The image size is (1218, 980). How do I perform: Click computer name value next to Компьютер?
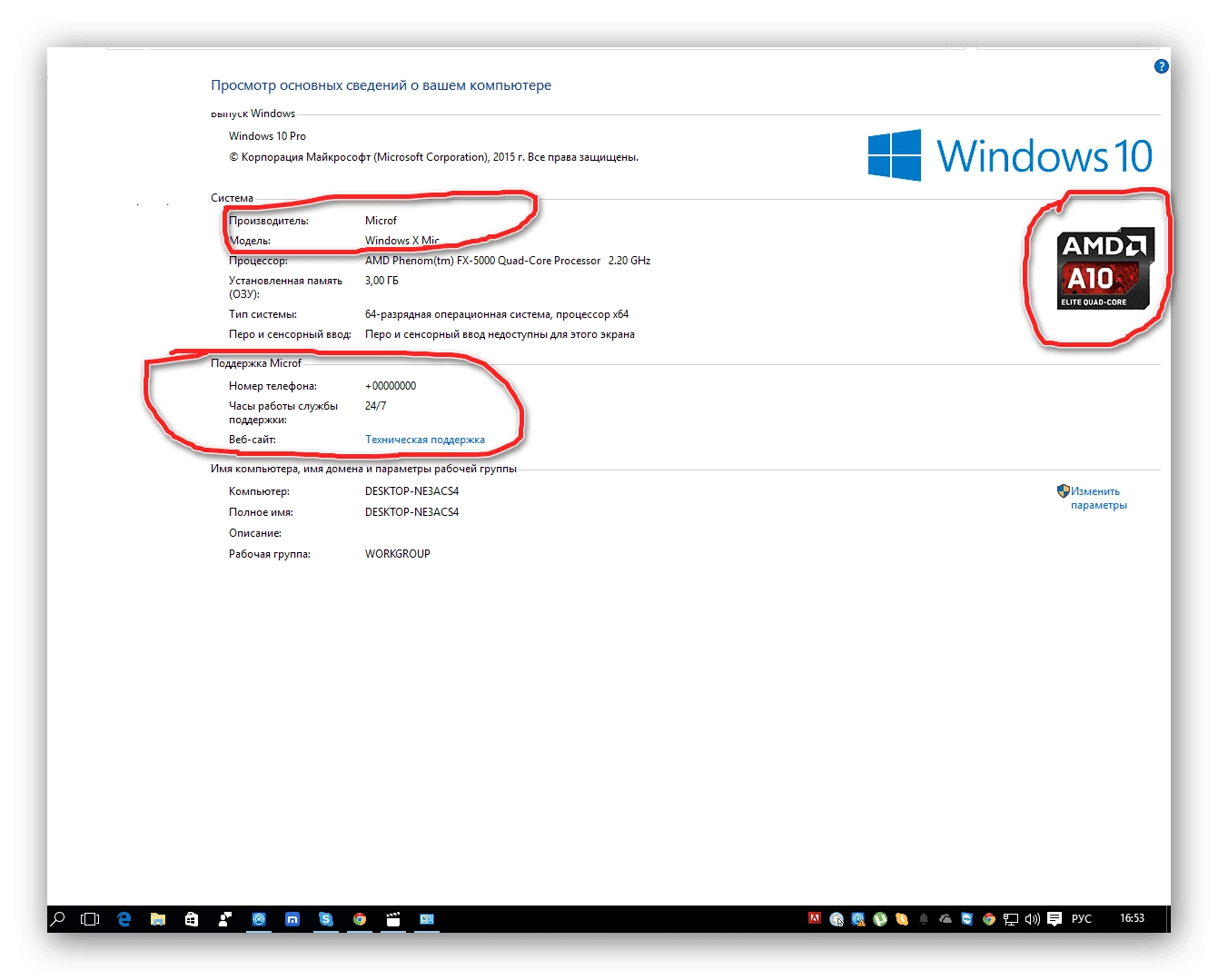coord(411,491)
